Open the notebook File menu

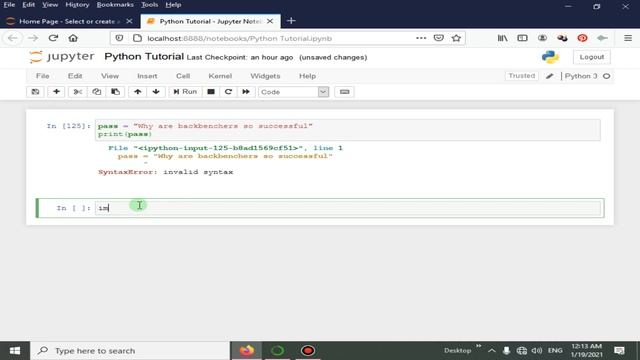point(42,76)
